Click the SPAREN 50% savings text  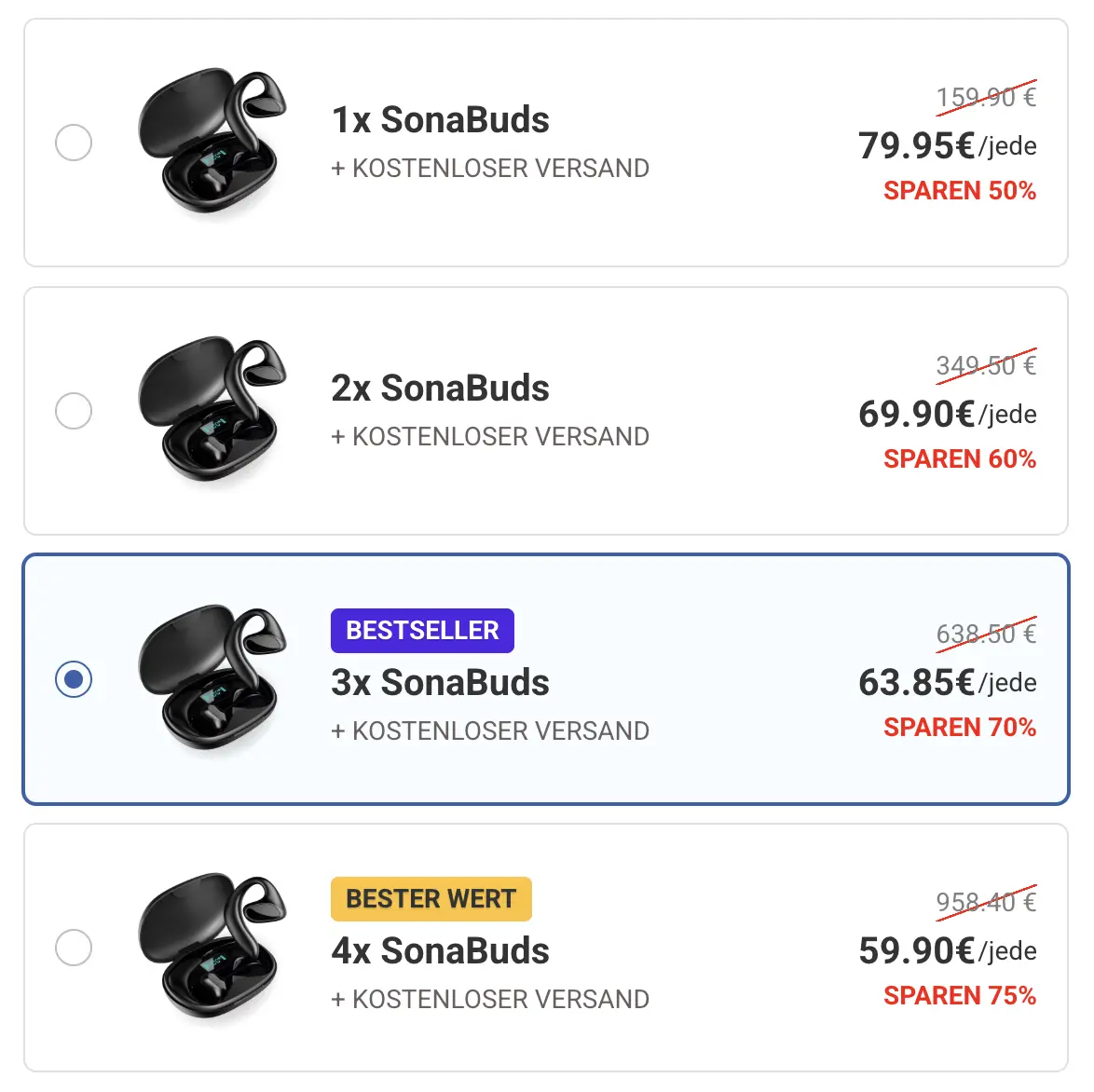pyautogui.click(x=960, y=191)
